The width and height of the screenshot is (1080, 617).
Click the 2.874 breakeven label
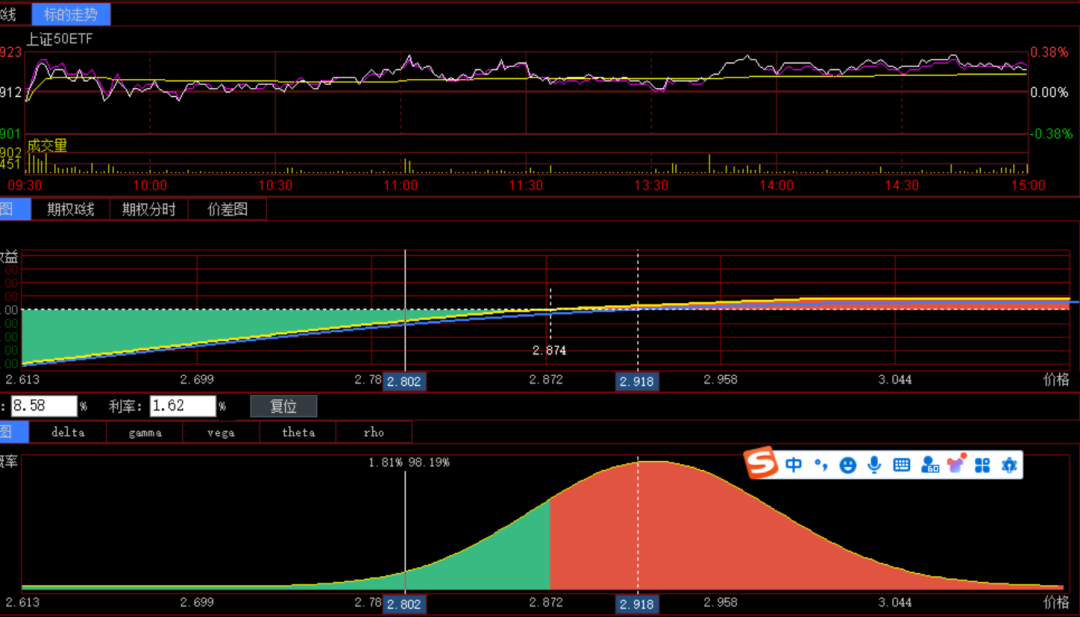(x=549, y=351)
